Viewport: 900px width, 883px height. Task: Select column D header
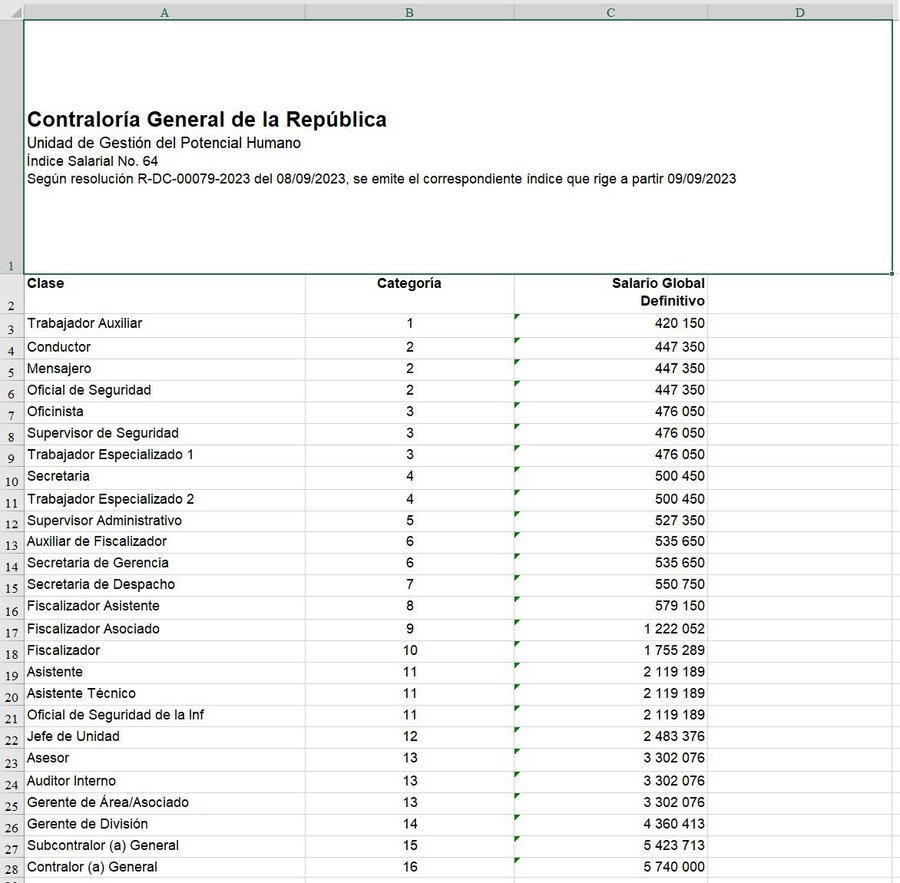coord(799,12)
